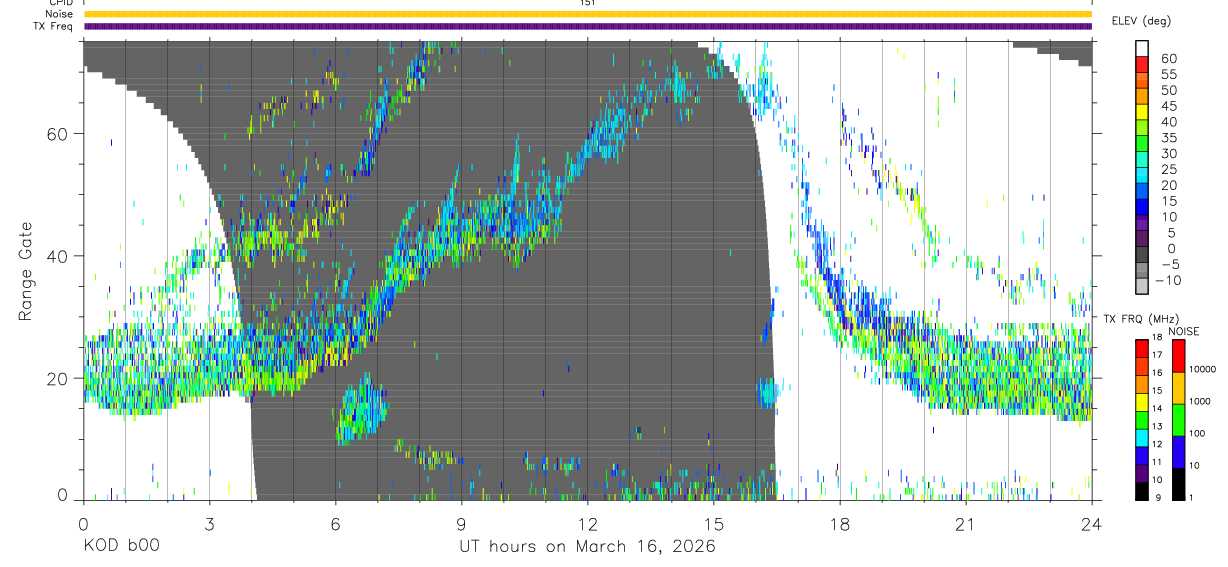Click the x-axis tick label 6

pos(335,524)
